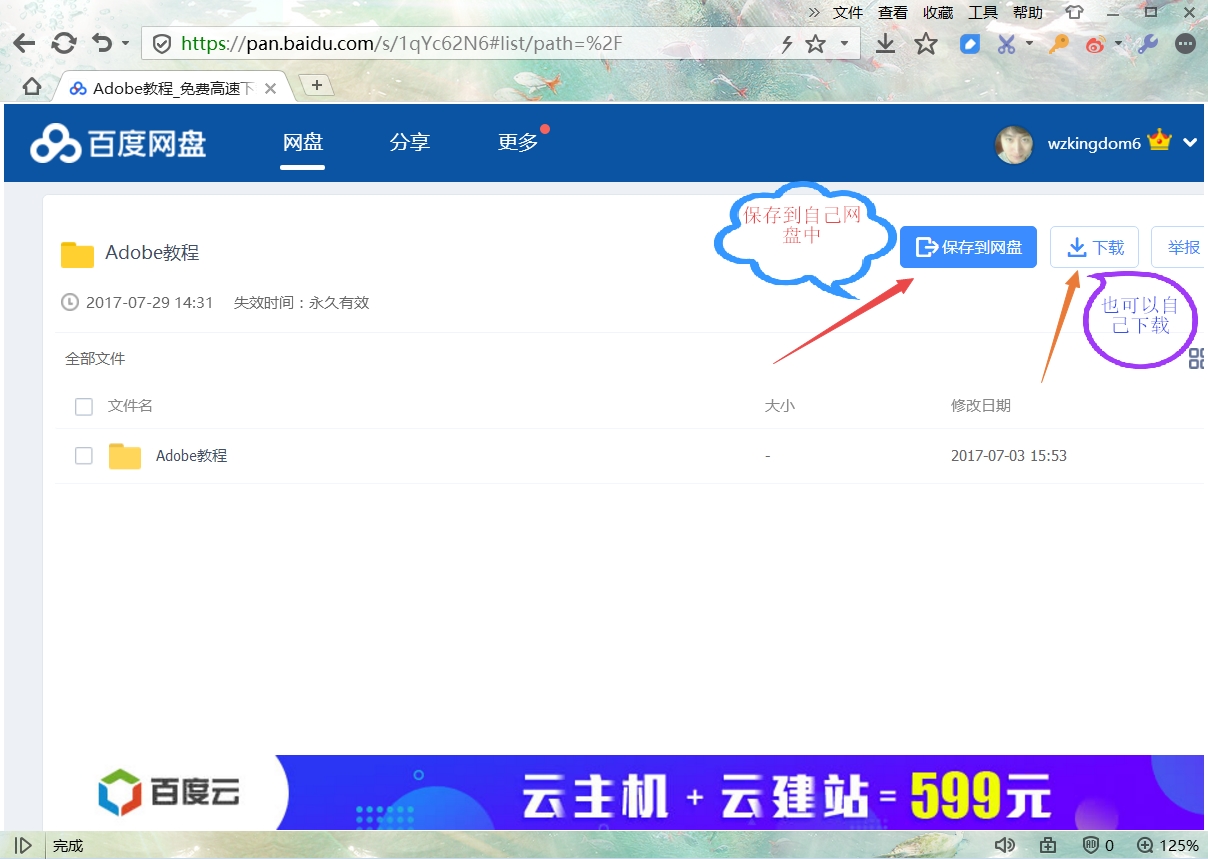Click the password key icon in toolbar
Image resolution: width=1208 pixels, height=859 pixels.
click(1058, 44)
